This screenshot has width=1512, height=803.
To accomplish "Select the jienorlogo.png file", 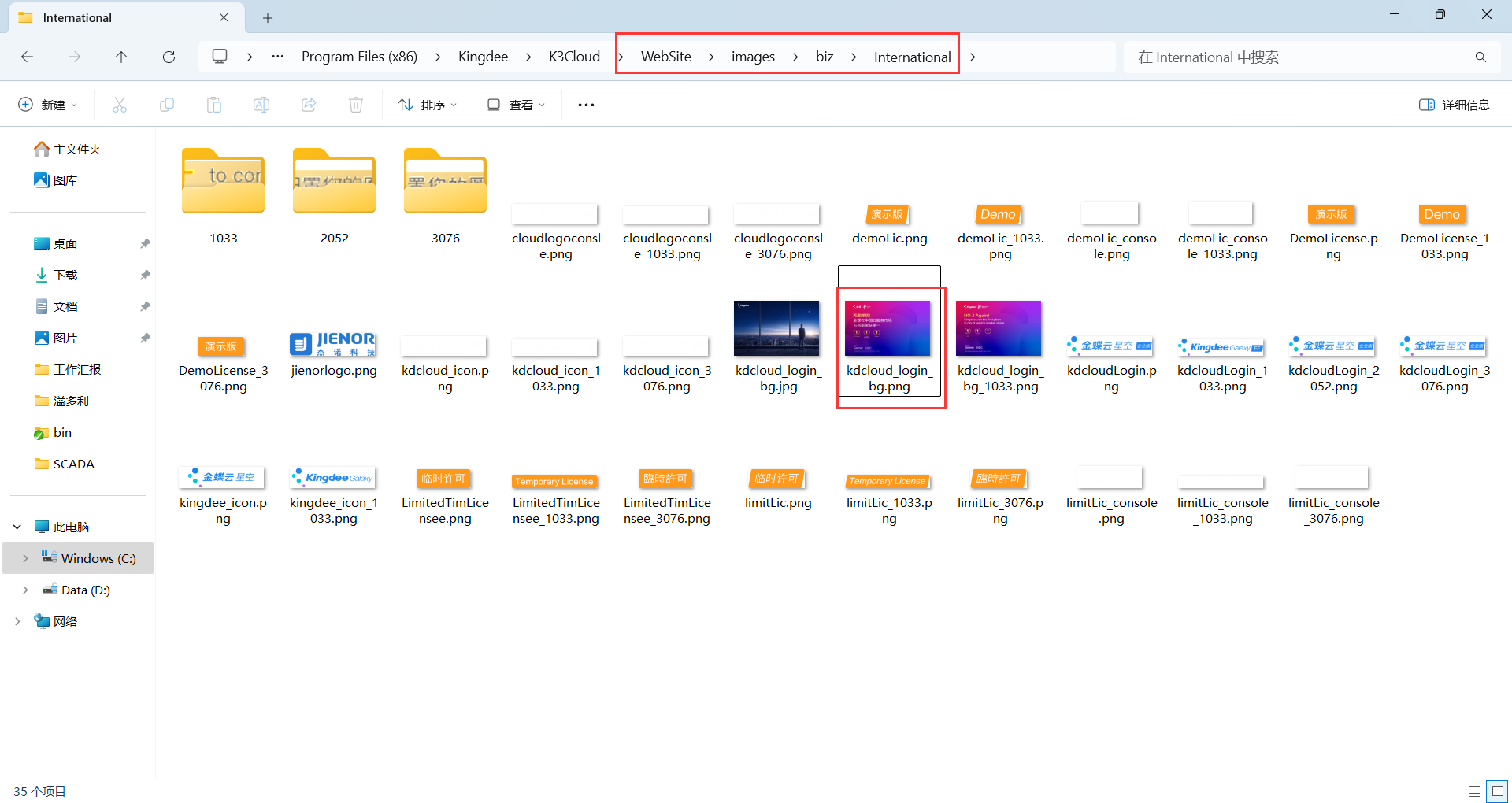I will (334, 354).
